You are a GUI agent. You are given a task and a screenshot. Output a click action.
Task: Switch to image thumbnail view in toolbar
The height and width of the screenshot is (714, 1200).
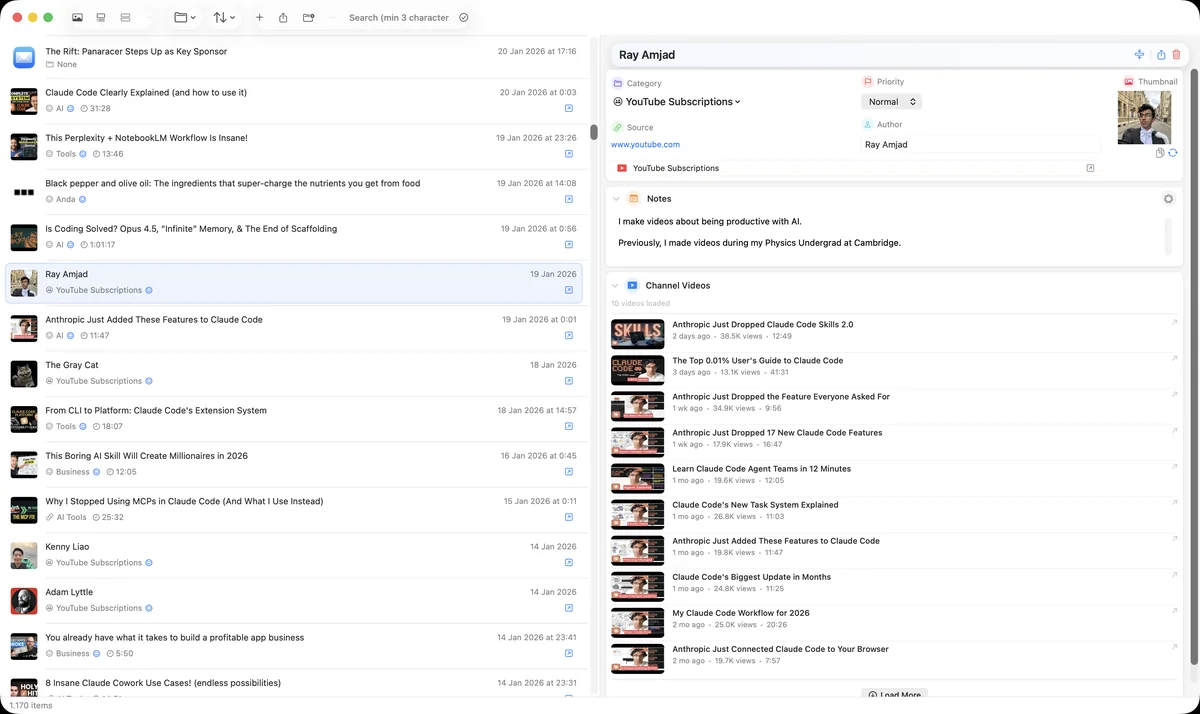coord(78,18)
